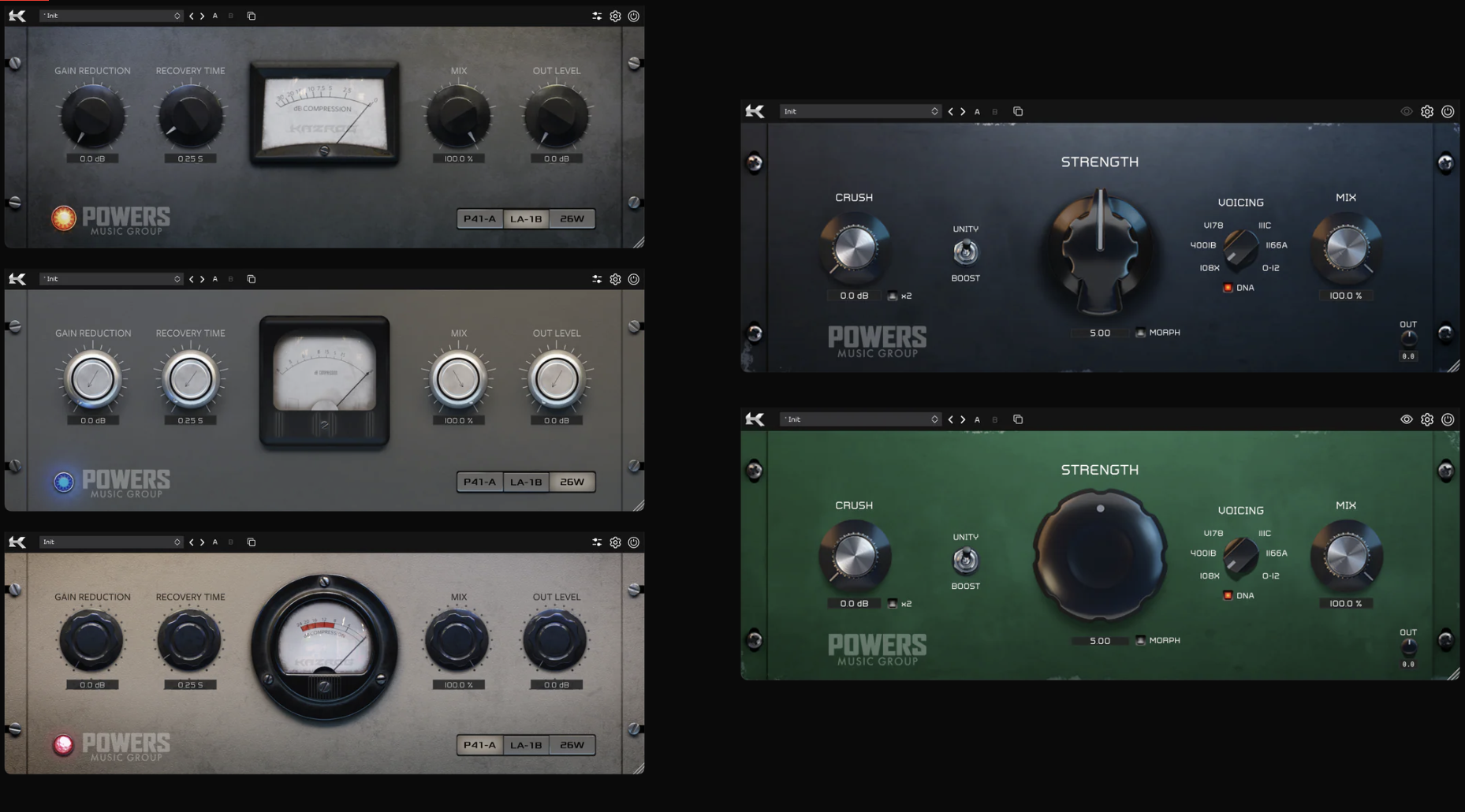Viewport: 1465px width, 812px height.
Task: Enable the x2 checkbox in green Strength plugin
Action: click(893, 604)
